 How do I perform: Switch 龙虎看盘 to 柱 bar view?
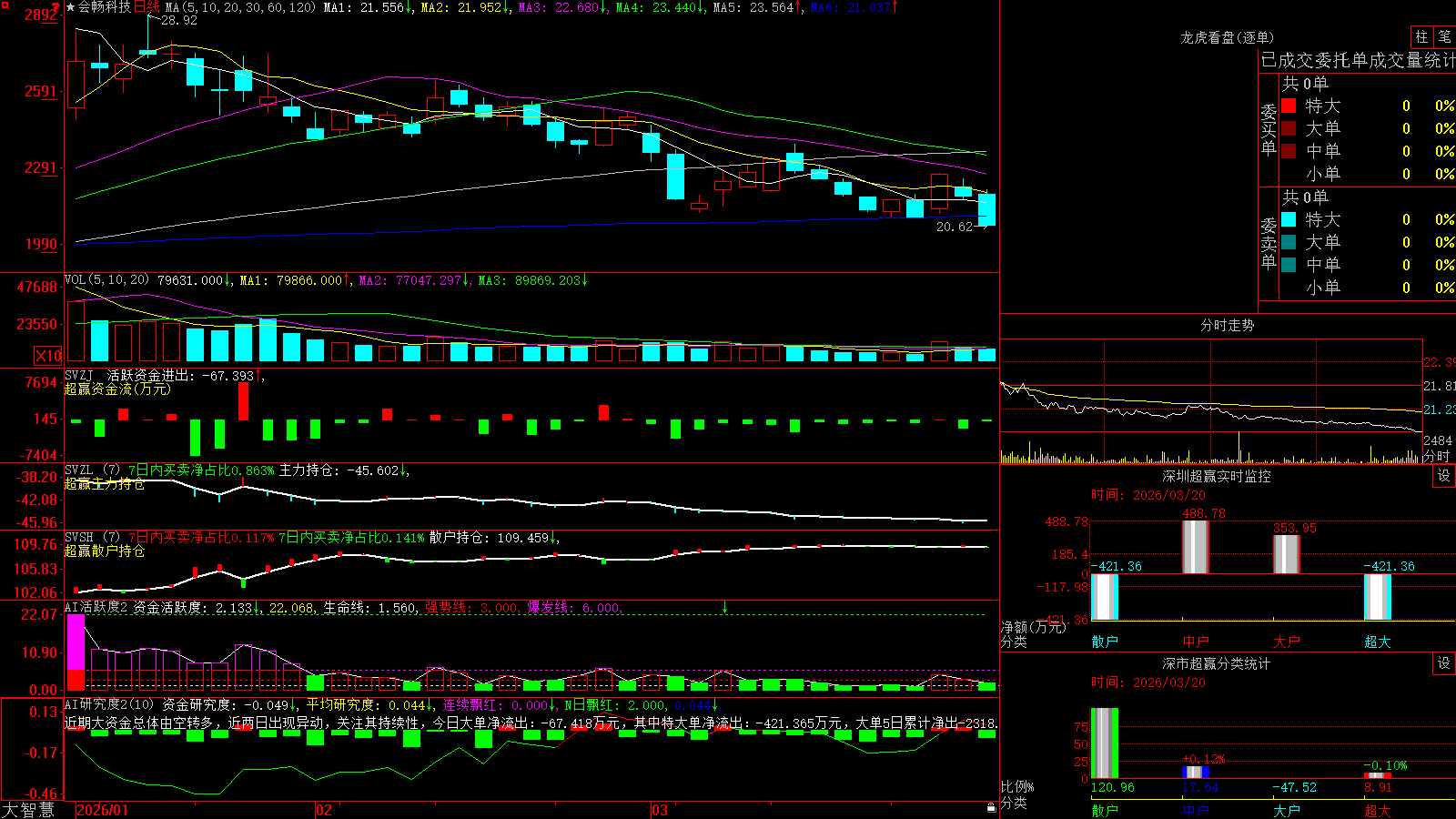[x=1421, y=36]
